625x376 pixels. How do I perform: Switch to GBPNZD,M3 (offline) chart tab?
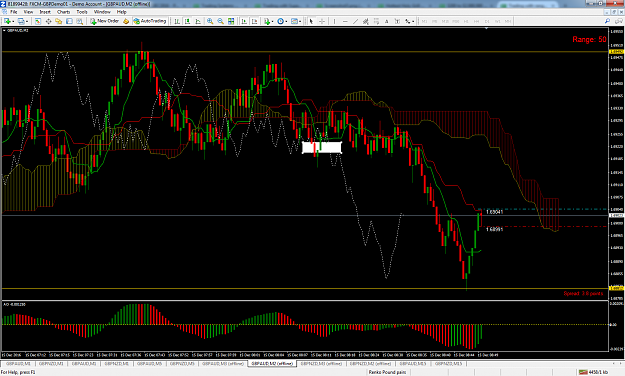point(321,364)
